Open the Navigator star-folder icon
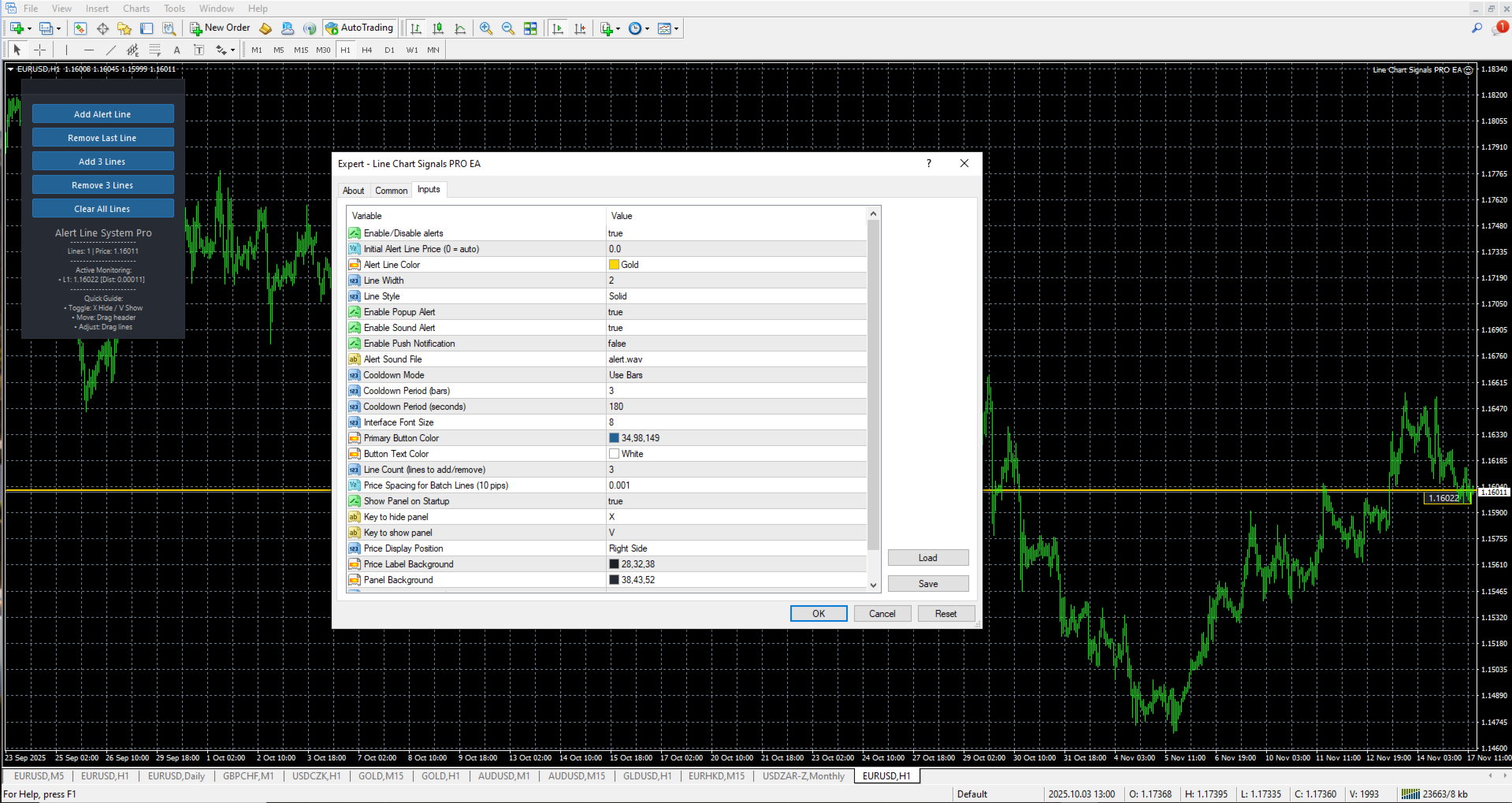The image size is (1512, 803). pos(124,28)
